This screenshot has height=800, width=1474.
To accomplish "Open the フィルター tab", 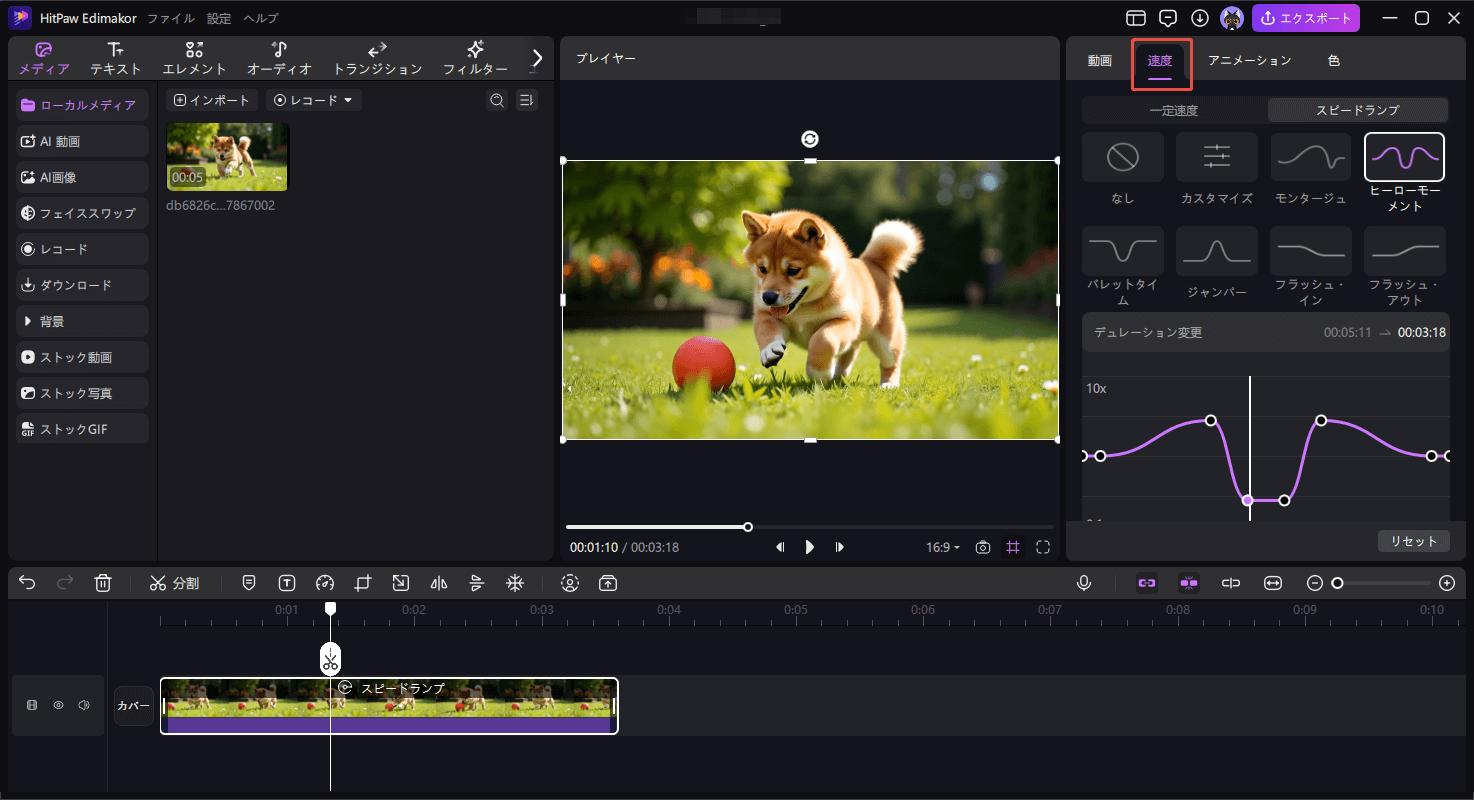I will 476,59.
